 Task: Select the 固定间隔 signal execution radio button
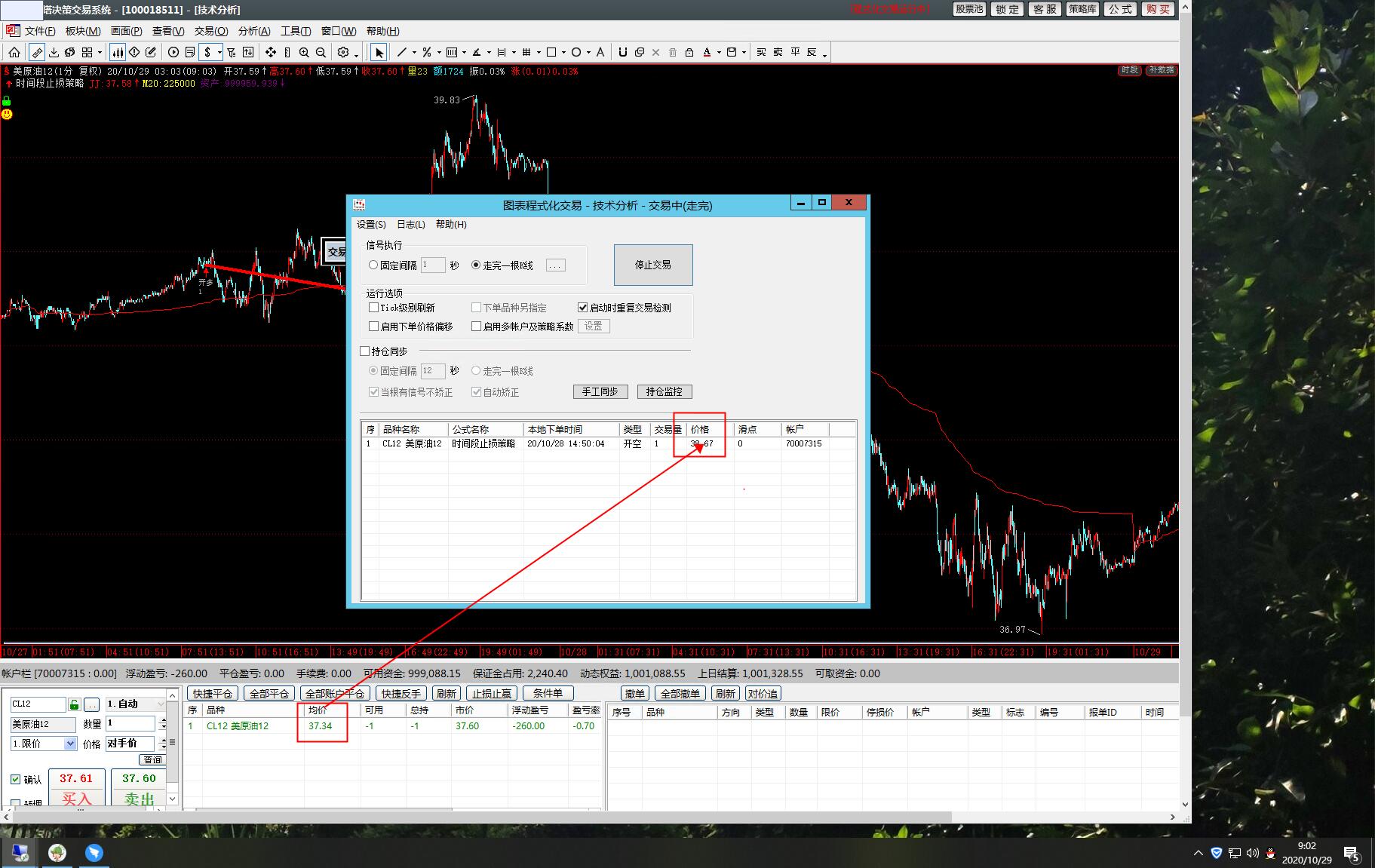tap(373, 265)
